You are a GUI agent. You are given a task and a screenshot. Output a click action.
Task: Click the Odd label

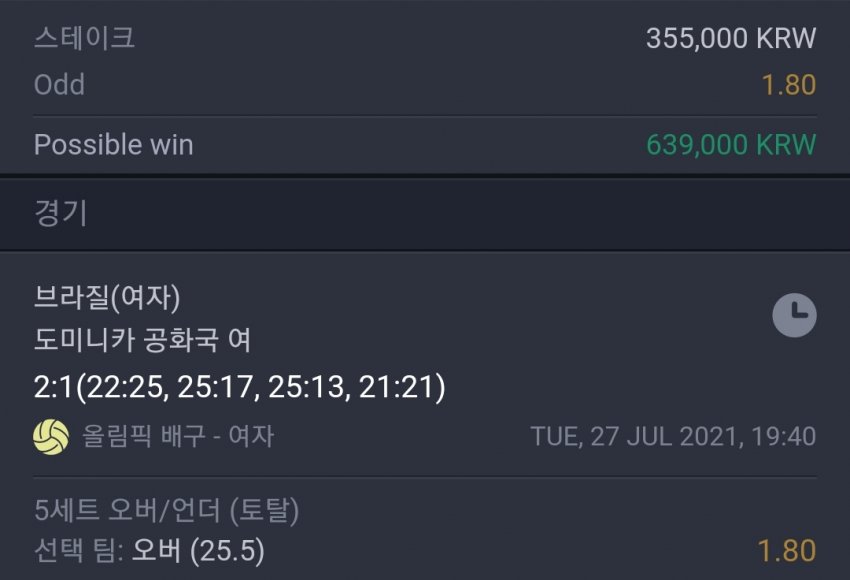point(59,85)
